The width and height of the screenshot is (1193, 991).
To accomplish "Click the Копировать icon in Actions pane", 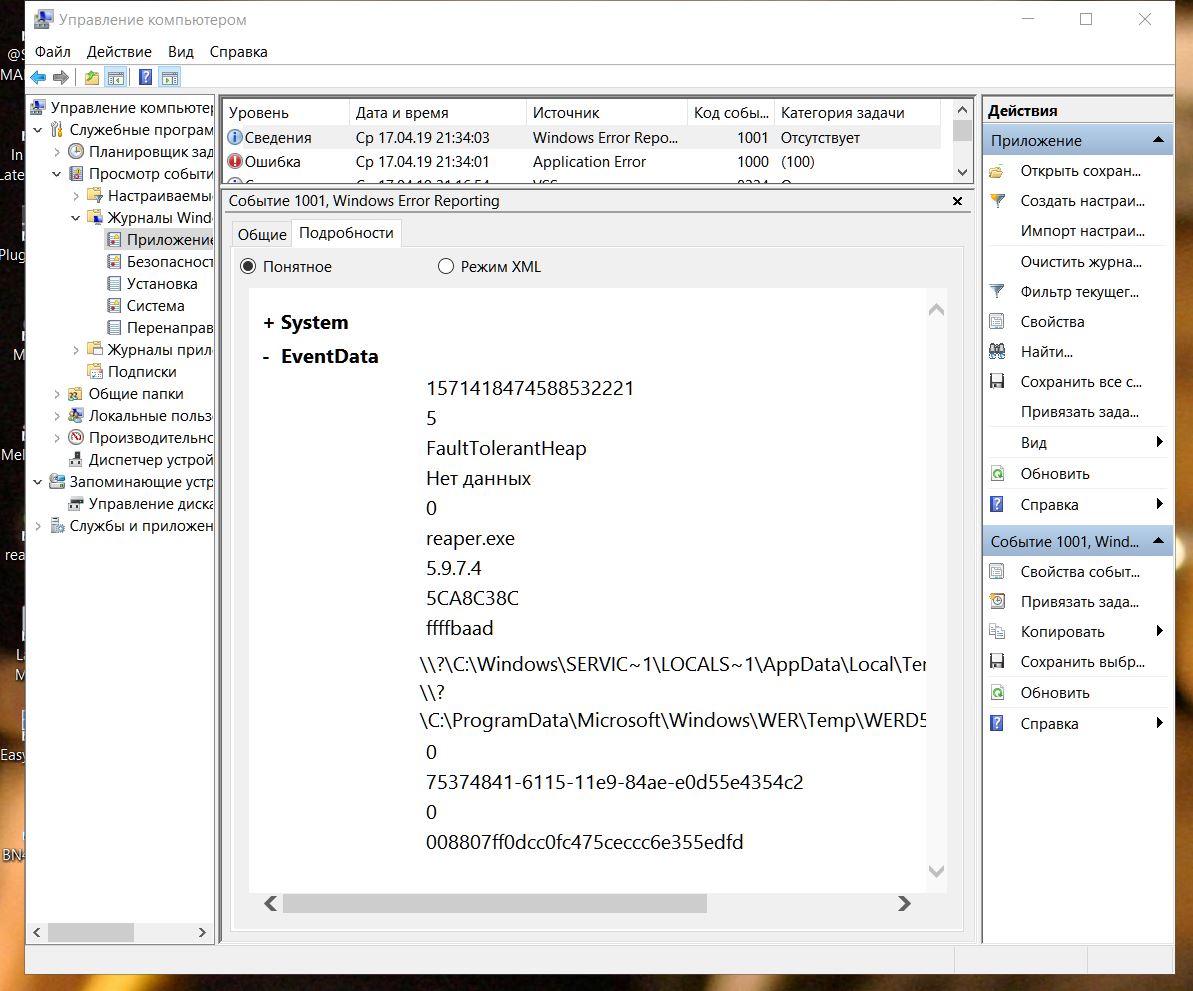I will pos(997,632).
